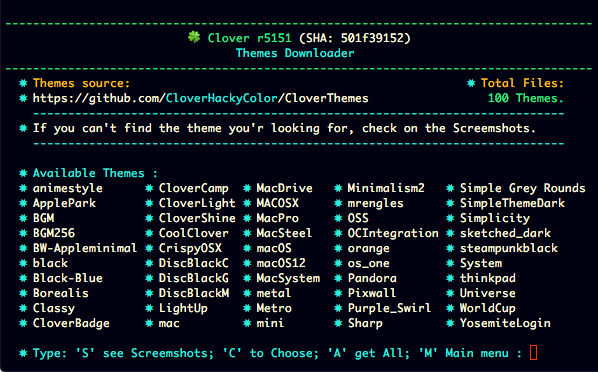Click the SHA: 501f39152 text
The height and width of the screenshot is (372, 598).
(x=355, y=38)
